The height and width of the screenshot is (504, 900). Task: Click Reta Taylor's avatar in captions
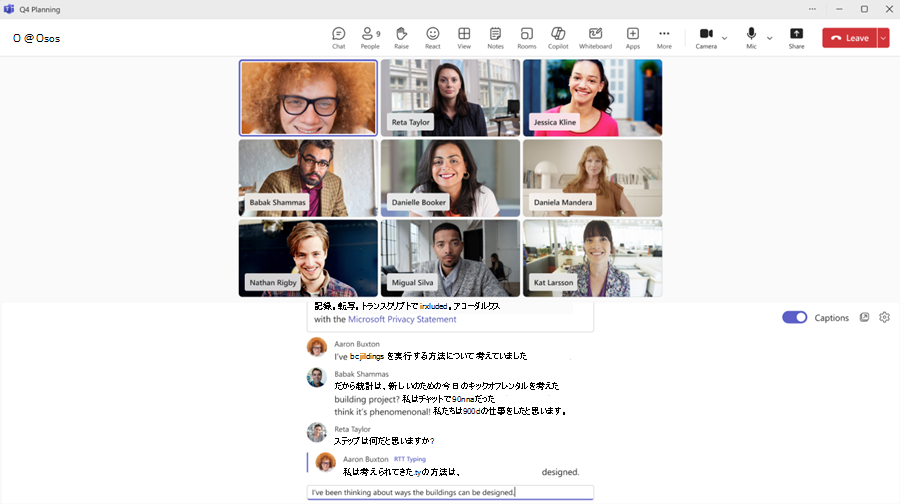[x=317, y=432]
